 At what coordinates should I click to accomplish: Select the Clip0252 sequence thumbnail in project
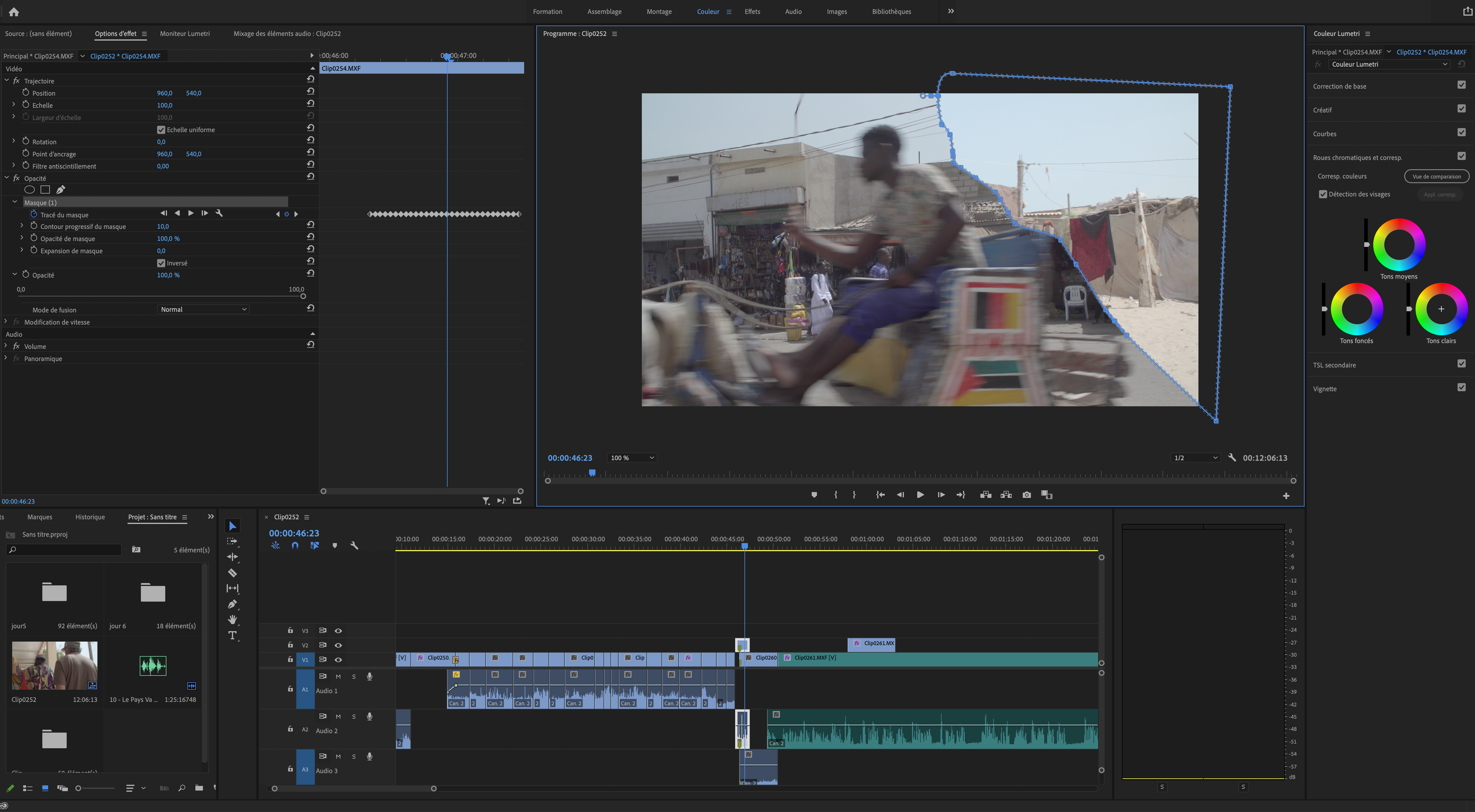pos(55,665)
